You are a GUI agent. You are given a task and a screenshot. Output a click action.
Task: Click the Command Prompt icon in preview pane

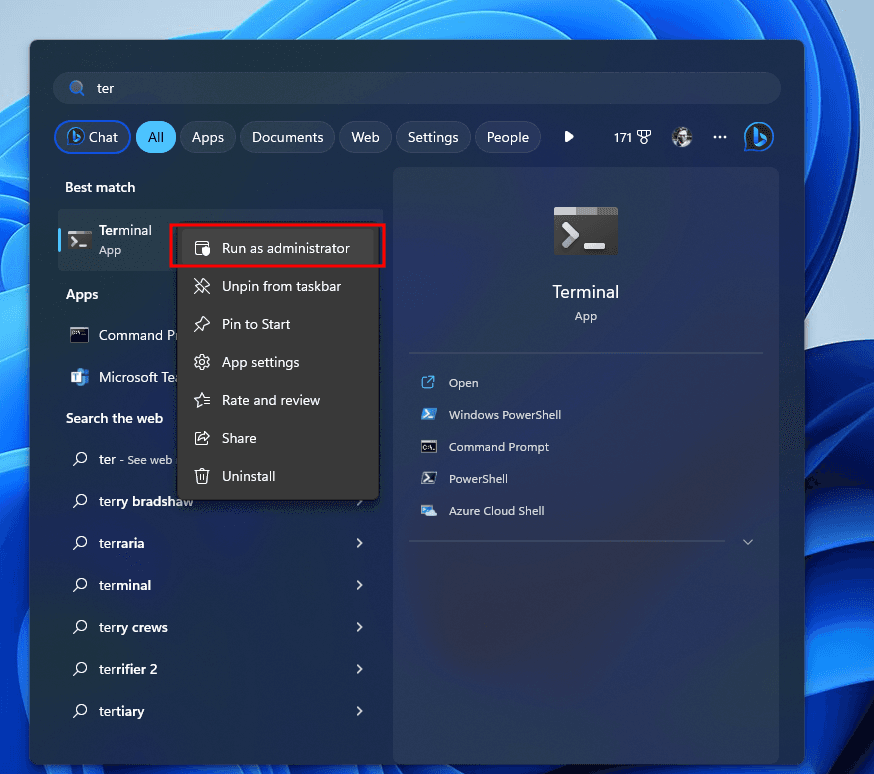pyautogui.click(x=429, y=447)
